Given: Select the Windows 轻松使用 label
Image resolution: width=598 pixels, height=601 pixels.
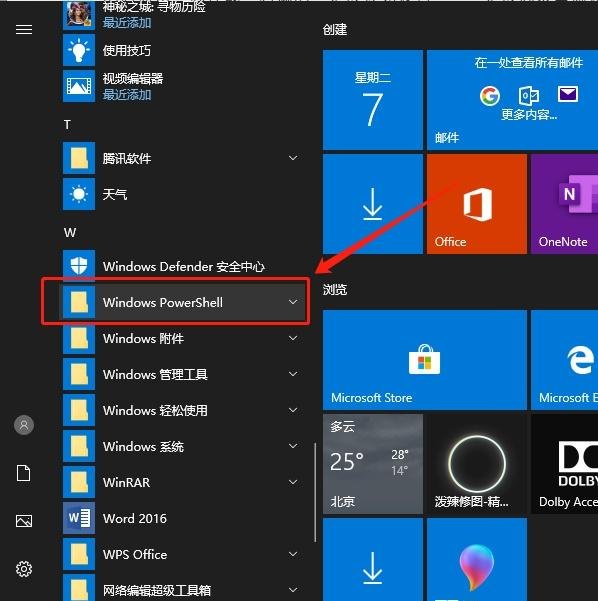Looking at the screenshot, I should [155, 411].
